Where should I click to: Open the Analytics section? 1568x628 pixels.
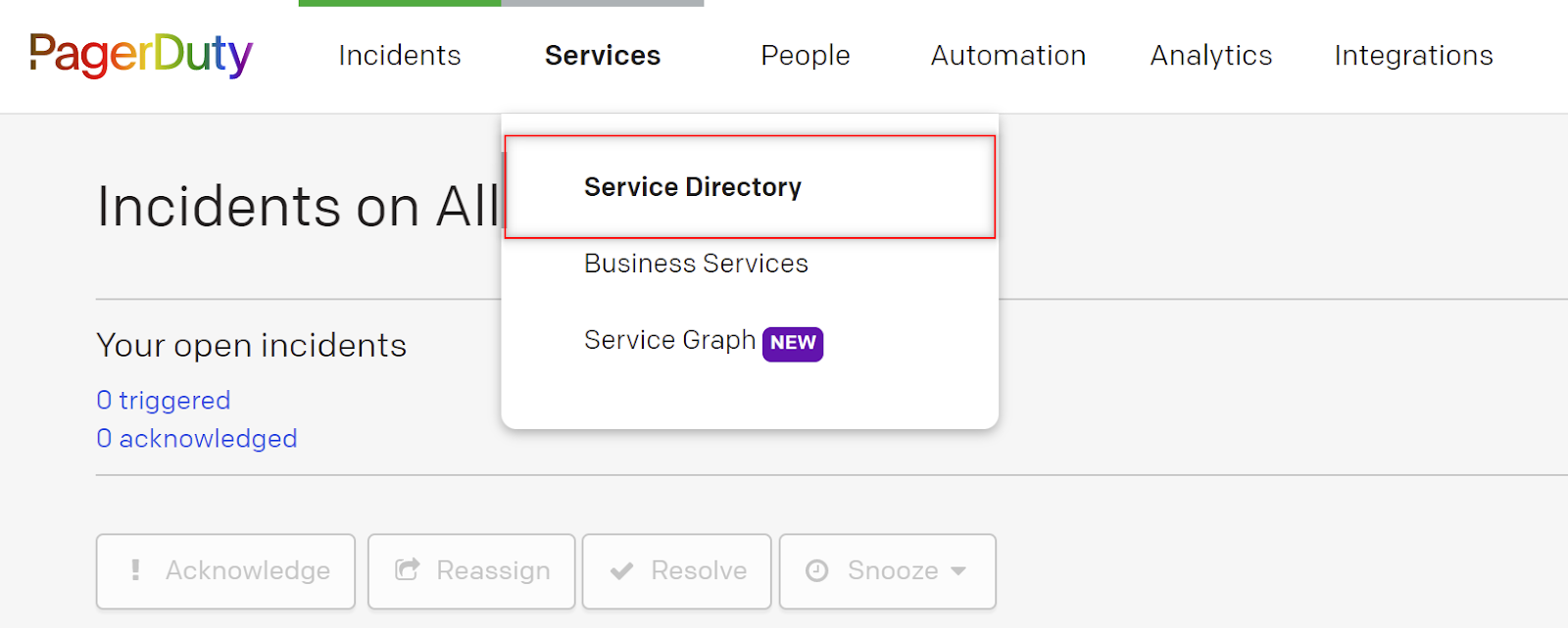coord(1209,56)
